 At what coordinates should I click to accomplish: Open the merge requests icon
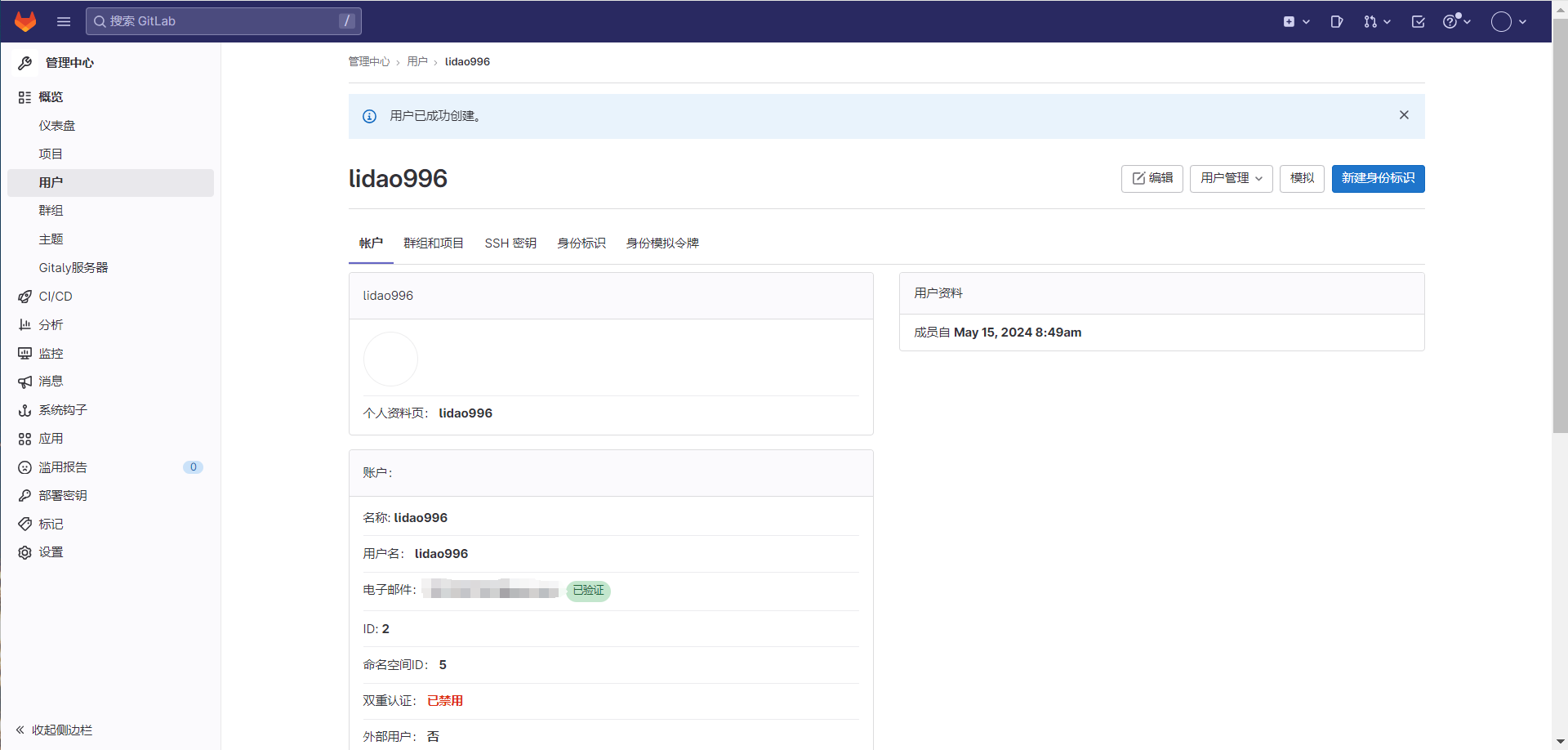click(x=1370, y=22)
